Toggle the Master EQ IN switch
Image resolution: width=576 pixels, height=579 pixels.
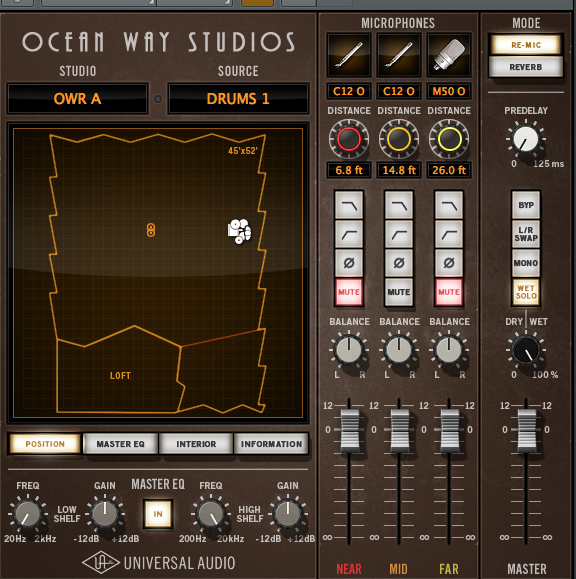(158, 514)
